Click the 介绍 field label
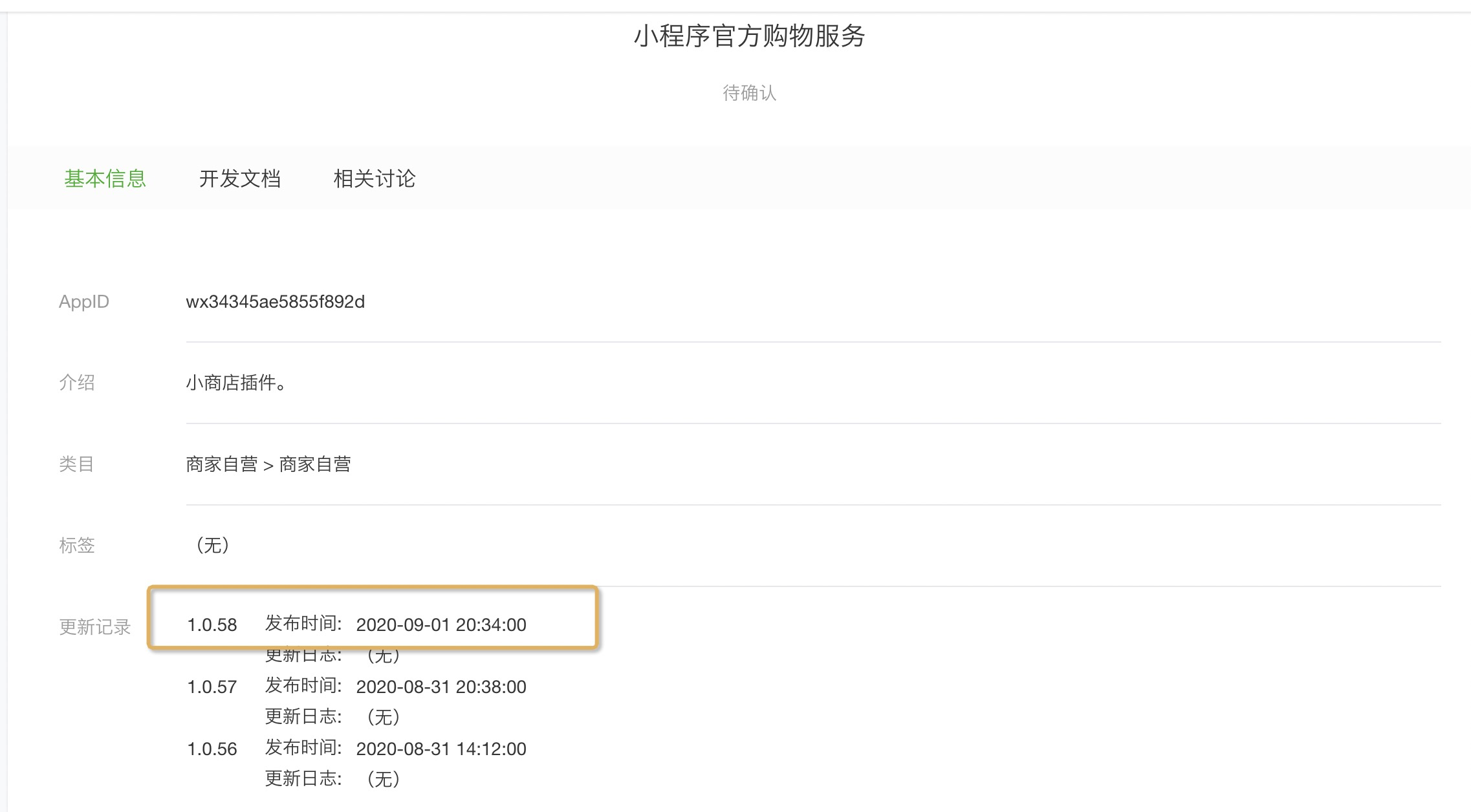Image resolution: width=1471 pixels, height=812 pixels. tap(76, 383)
